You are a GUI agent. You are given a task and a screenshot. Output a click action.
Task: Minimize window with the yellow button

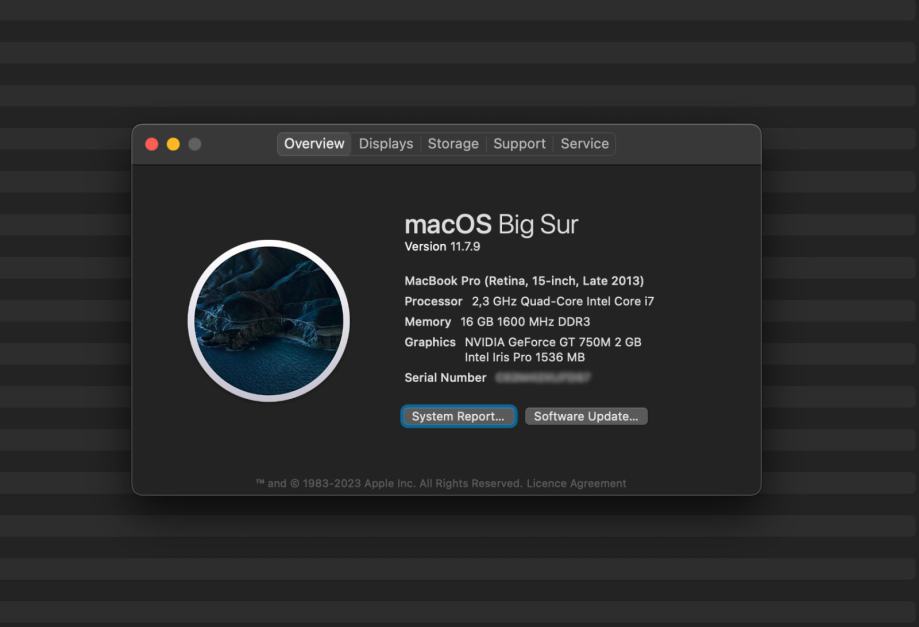tap(173, 144)
